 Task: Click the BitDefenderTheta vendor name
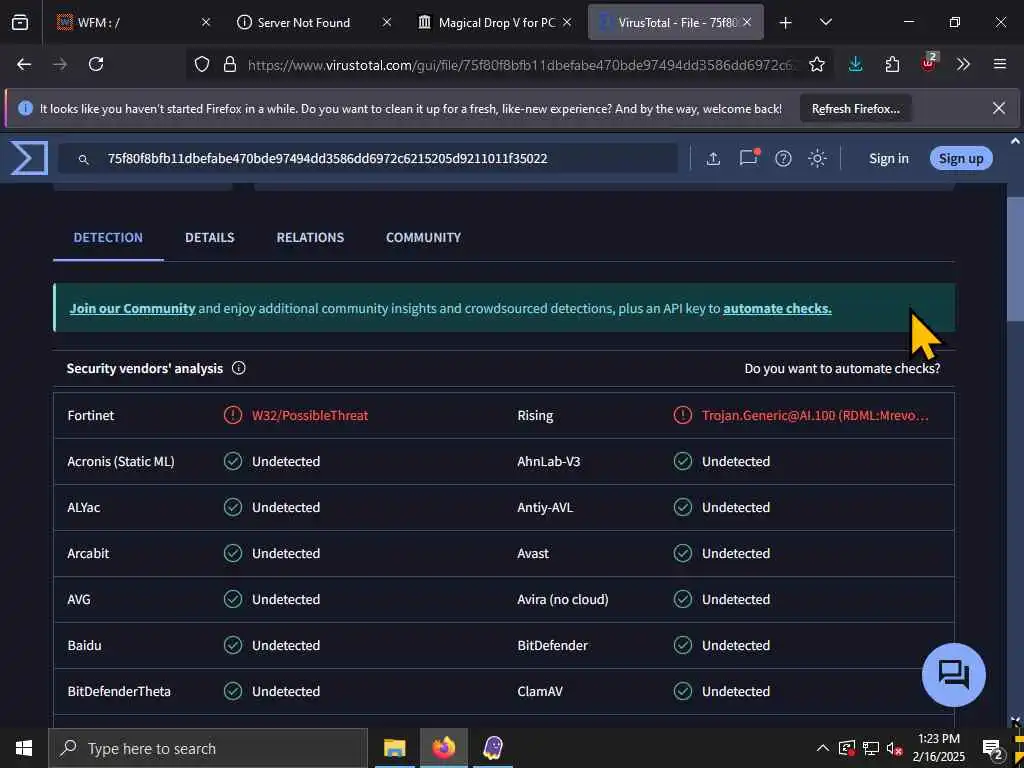coord(119,691)
